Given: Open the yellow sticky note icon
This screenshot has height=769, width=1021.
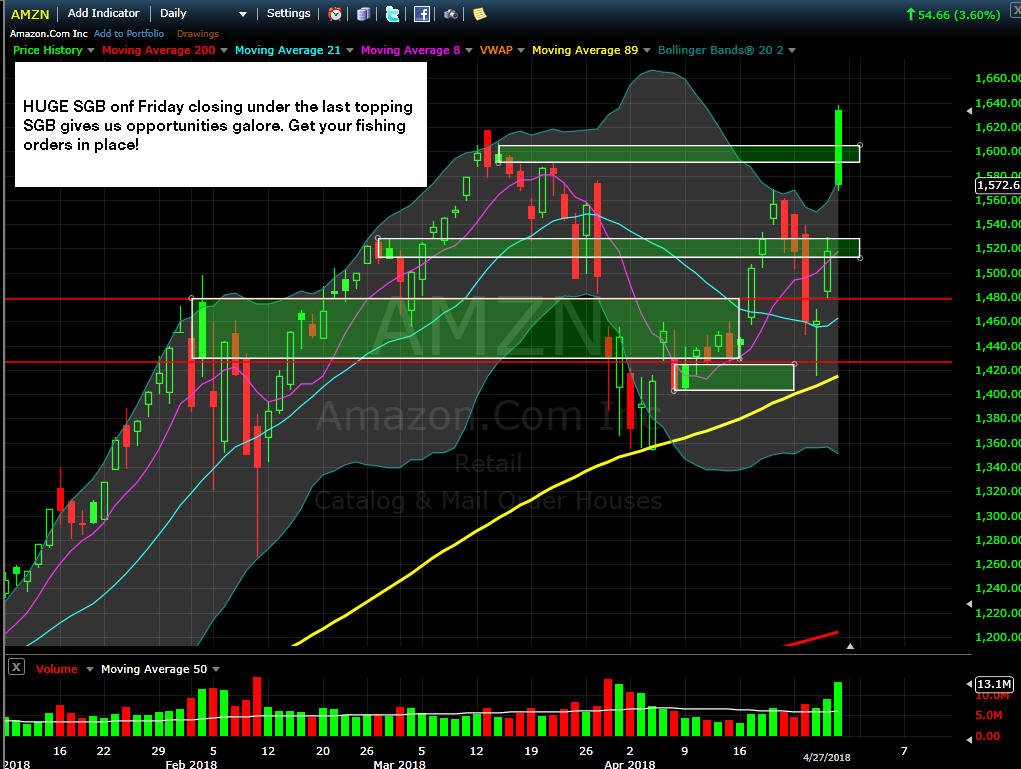Looking at the screenshot, I should [479, 14].
